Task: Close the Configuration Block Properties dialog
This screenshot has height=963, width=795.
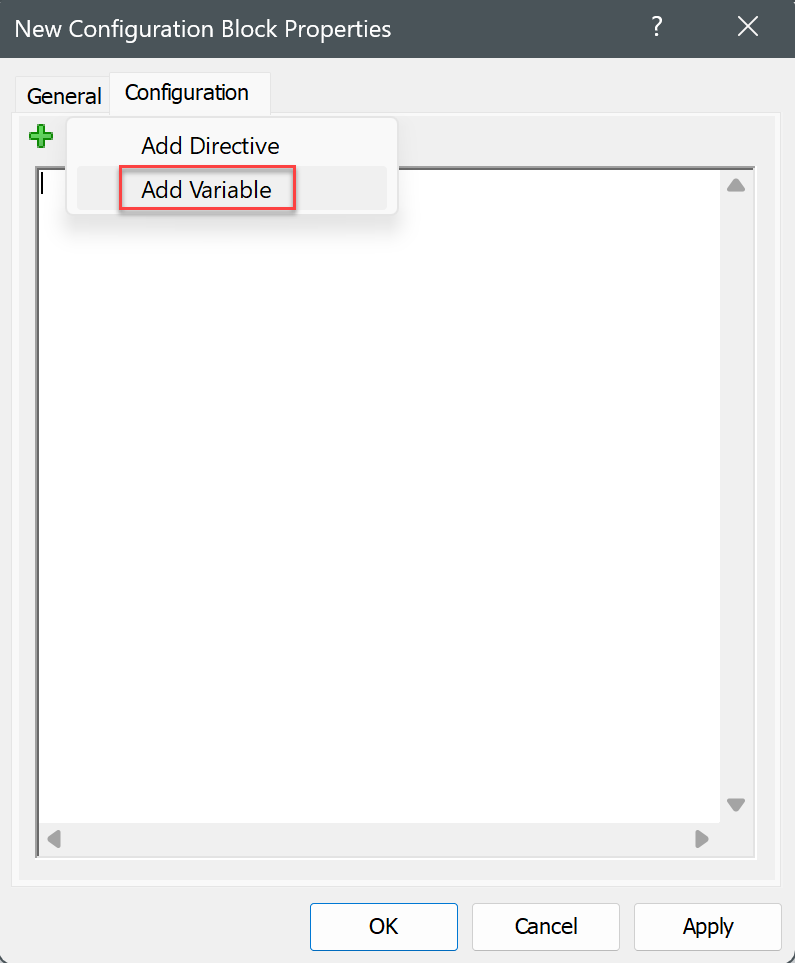Action: tap(748, 27)
